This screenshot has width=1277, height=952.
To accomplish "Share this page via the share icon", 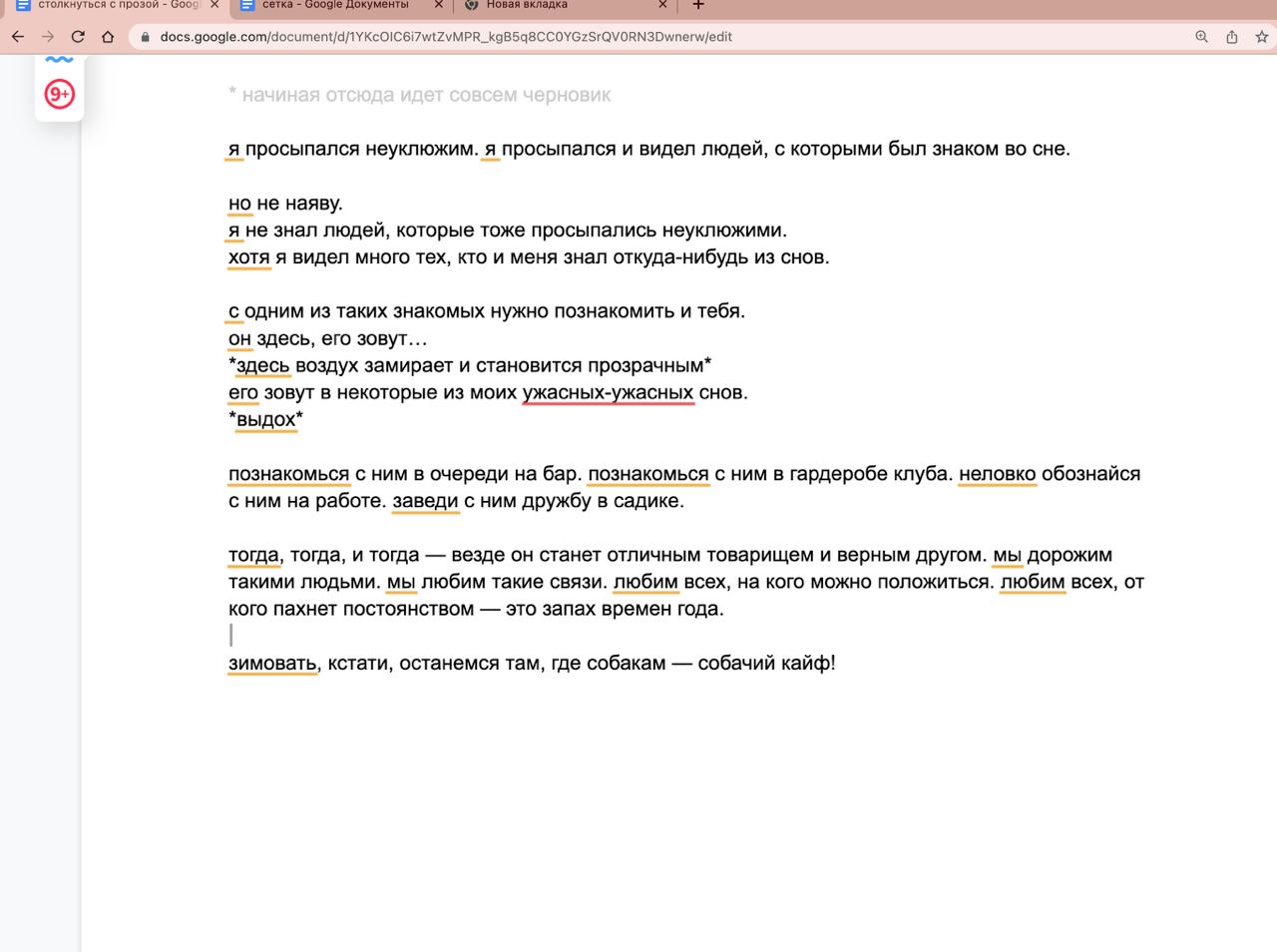I will pos(1232,37).
